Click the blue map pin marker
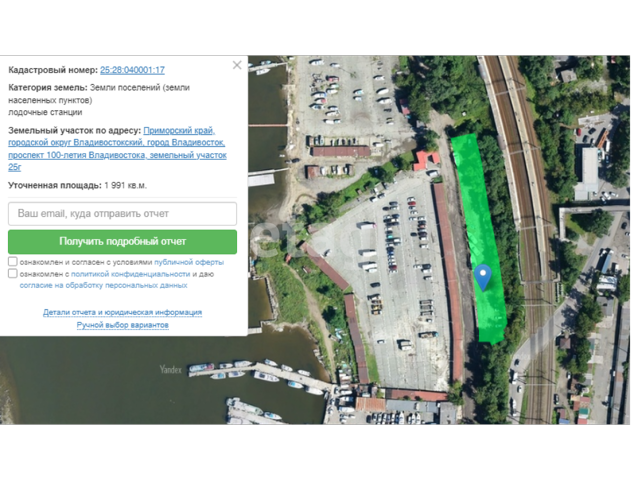 click(483, 278)
